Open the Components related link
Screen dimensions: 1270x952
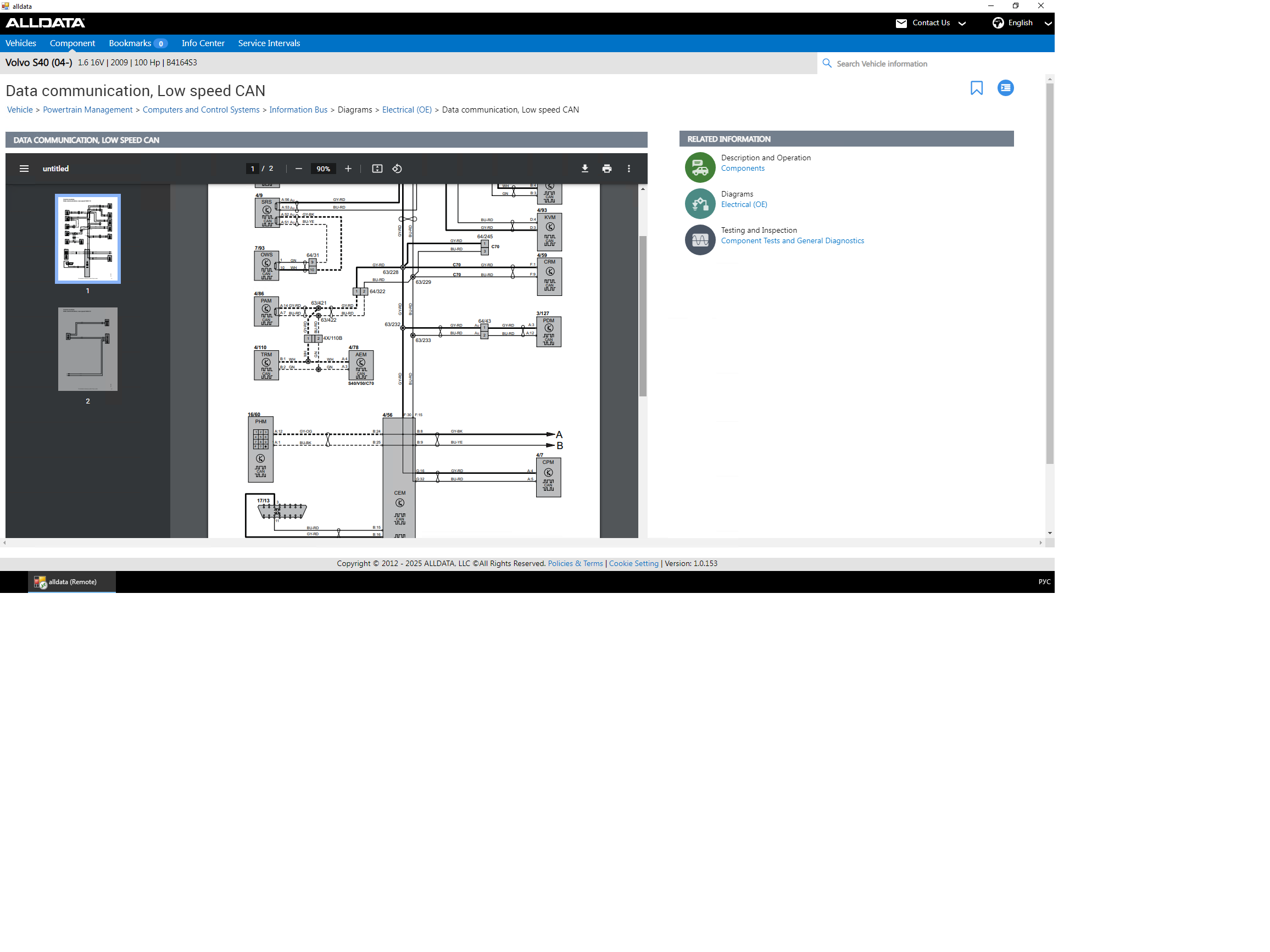click(742, 168)
